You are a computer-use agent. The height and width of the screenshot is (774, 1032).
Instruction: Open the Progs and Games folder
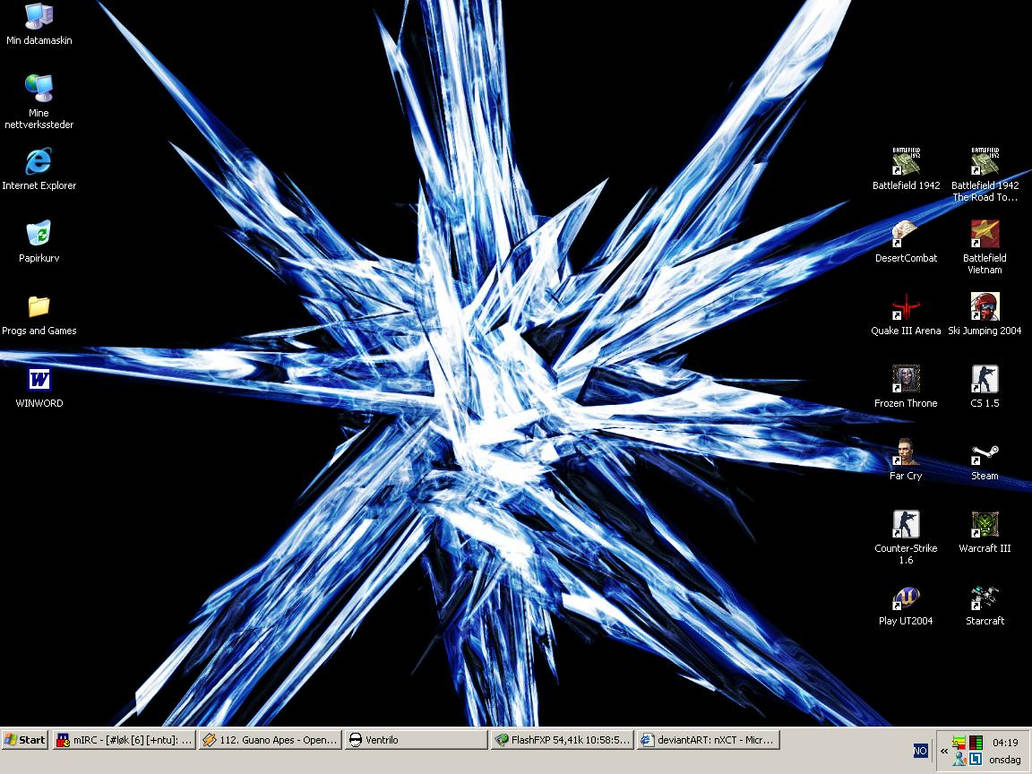pos(38,306)
